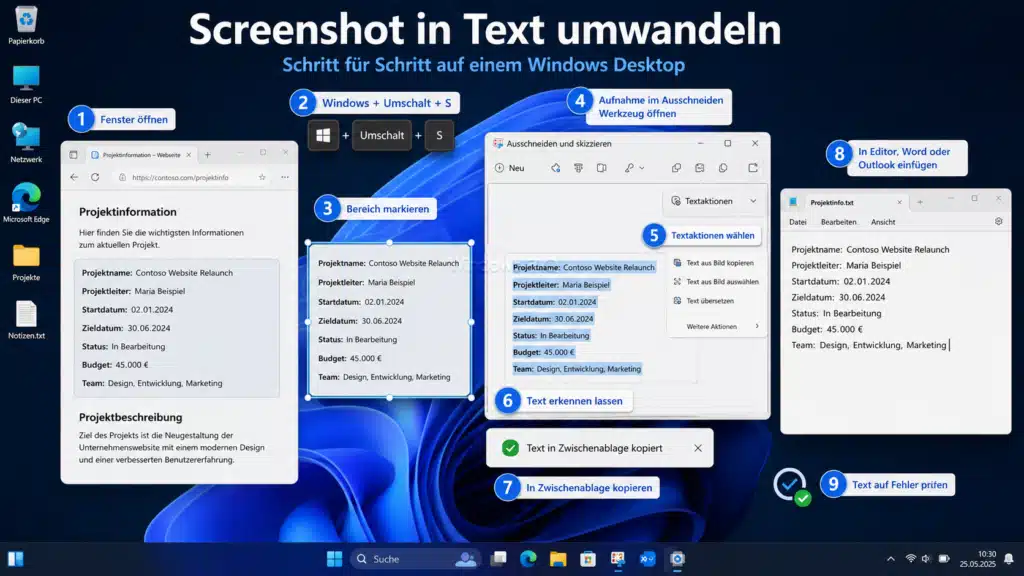Click the ruler icon in snipping toolbar
The image size is (1024, 576).
coord(601,168)
